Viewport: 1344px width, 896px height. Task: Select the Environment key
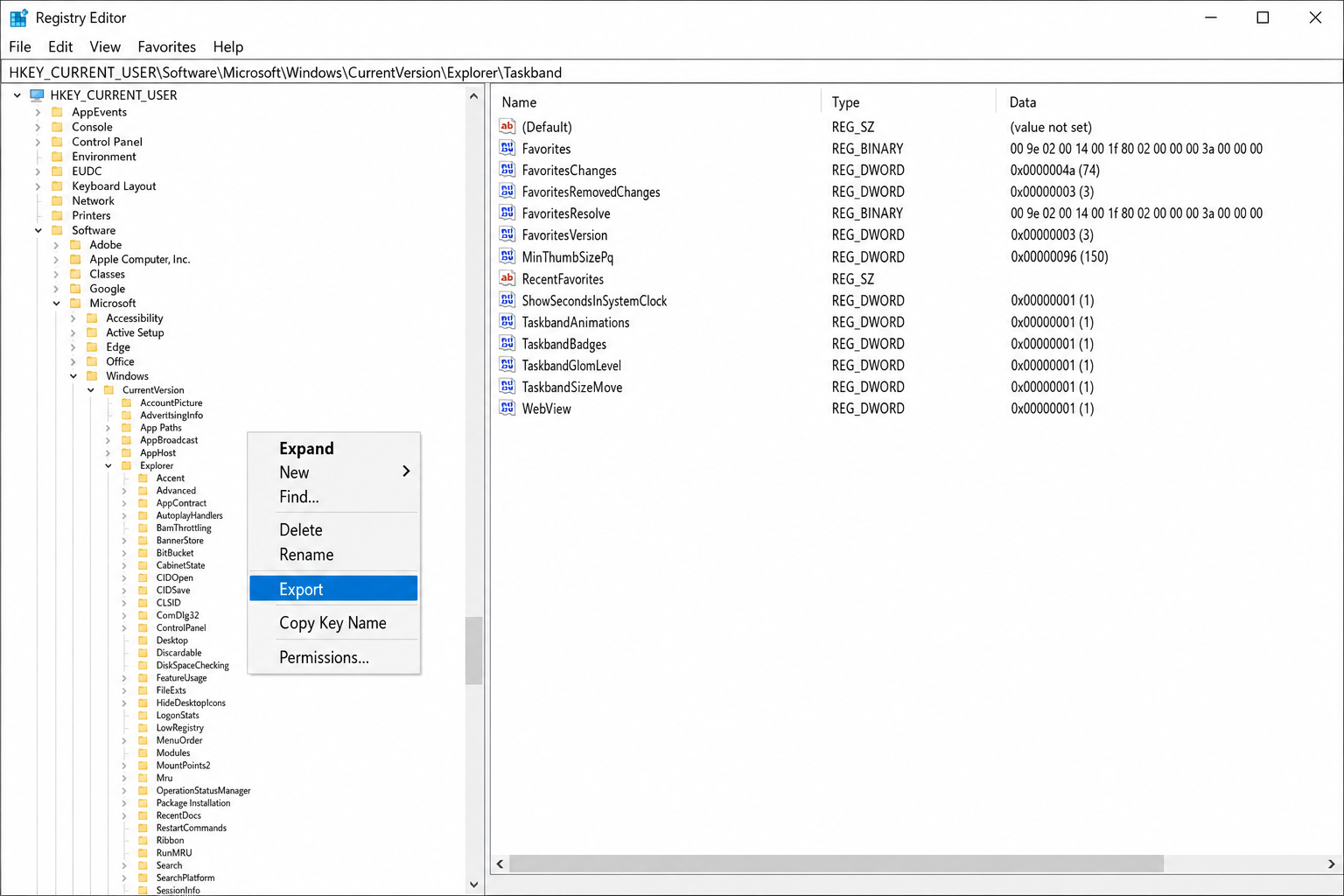click(x=103, y=157)
